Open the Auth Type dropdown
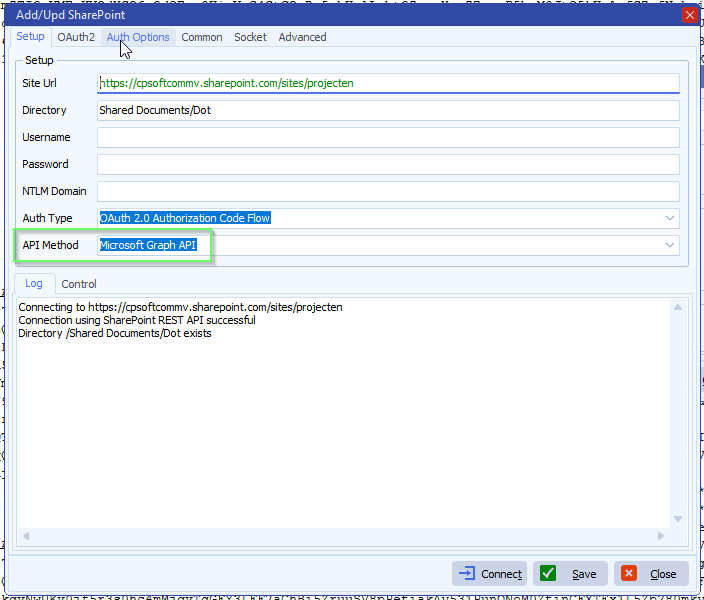The image size is (704, 600). pyautogui.click(x=669, y=218)
